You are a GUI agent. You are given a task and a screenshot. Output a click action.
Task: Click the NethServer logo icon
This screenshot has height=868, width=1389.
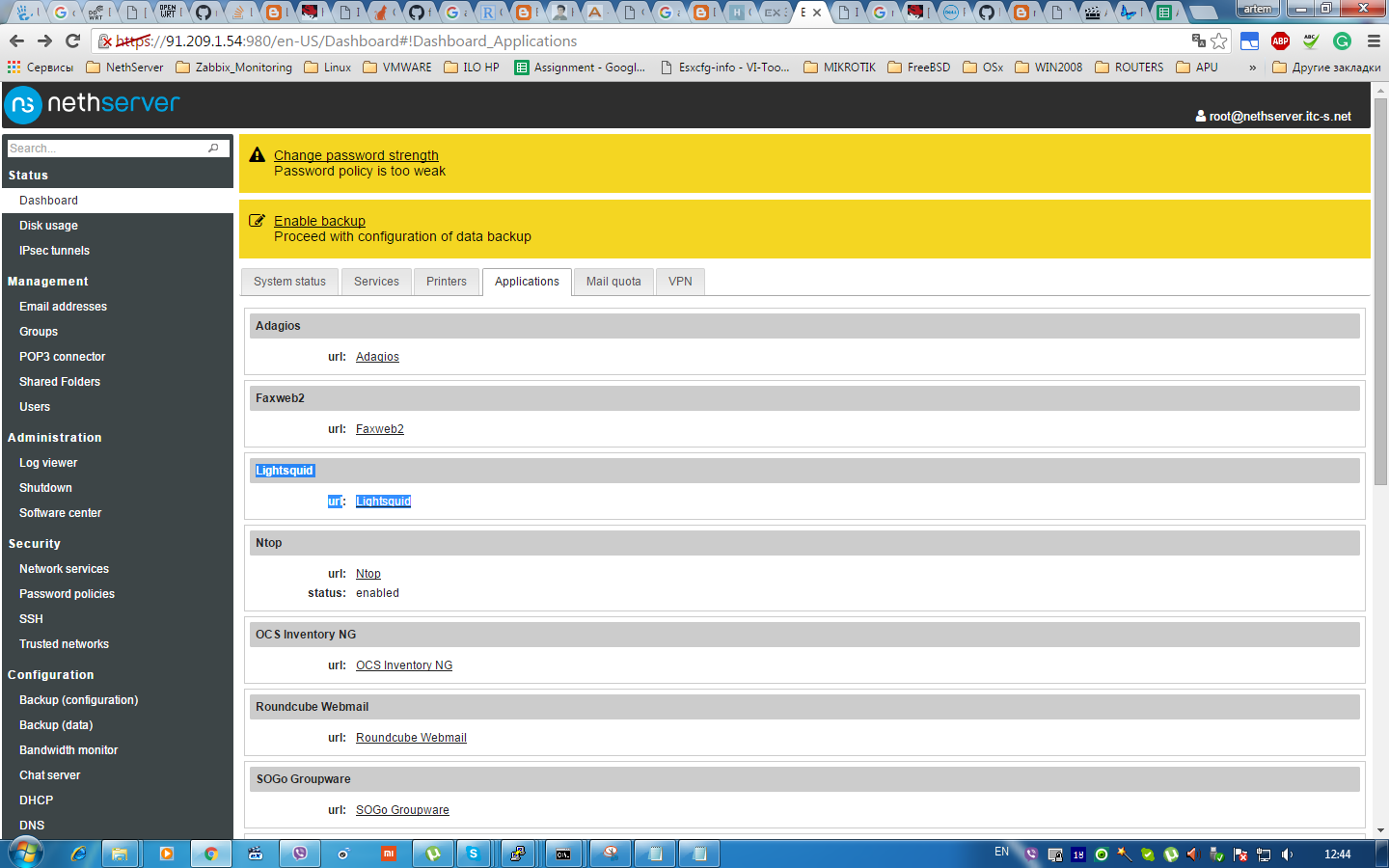(22, 105)
